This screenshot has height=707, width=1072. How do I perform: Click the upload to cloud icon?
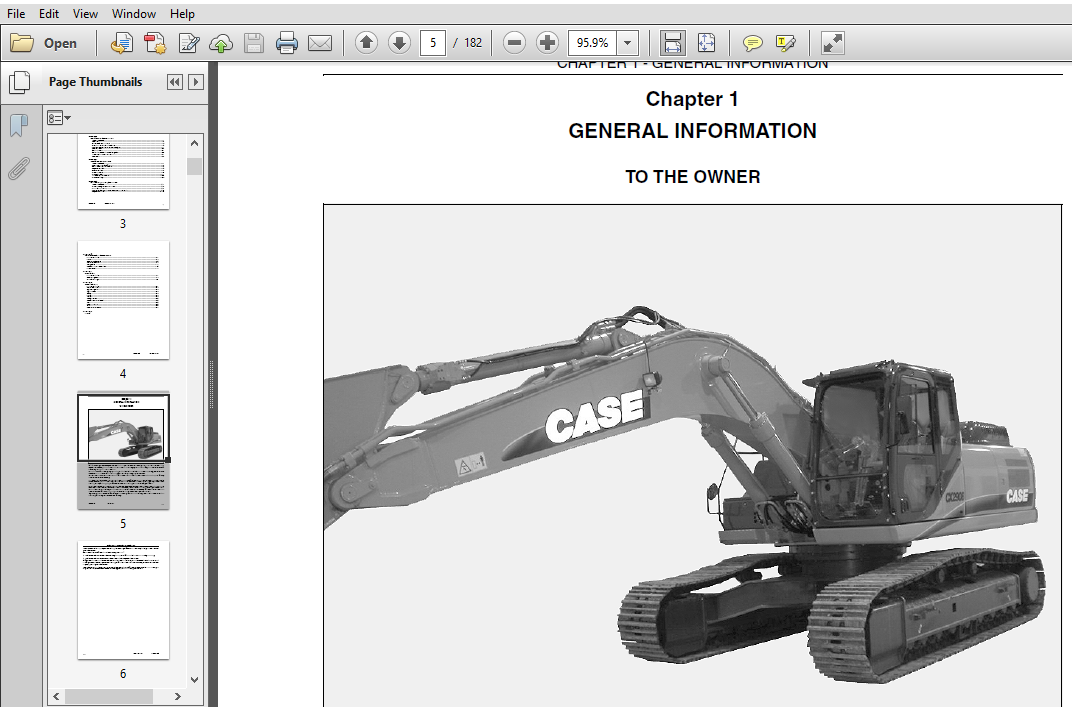coord(221,43)
